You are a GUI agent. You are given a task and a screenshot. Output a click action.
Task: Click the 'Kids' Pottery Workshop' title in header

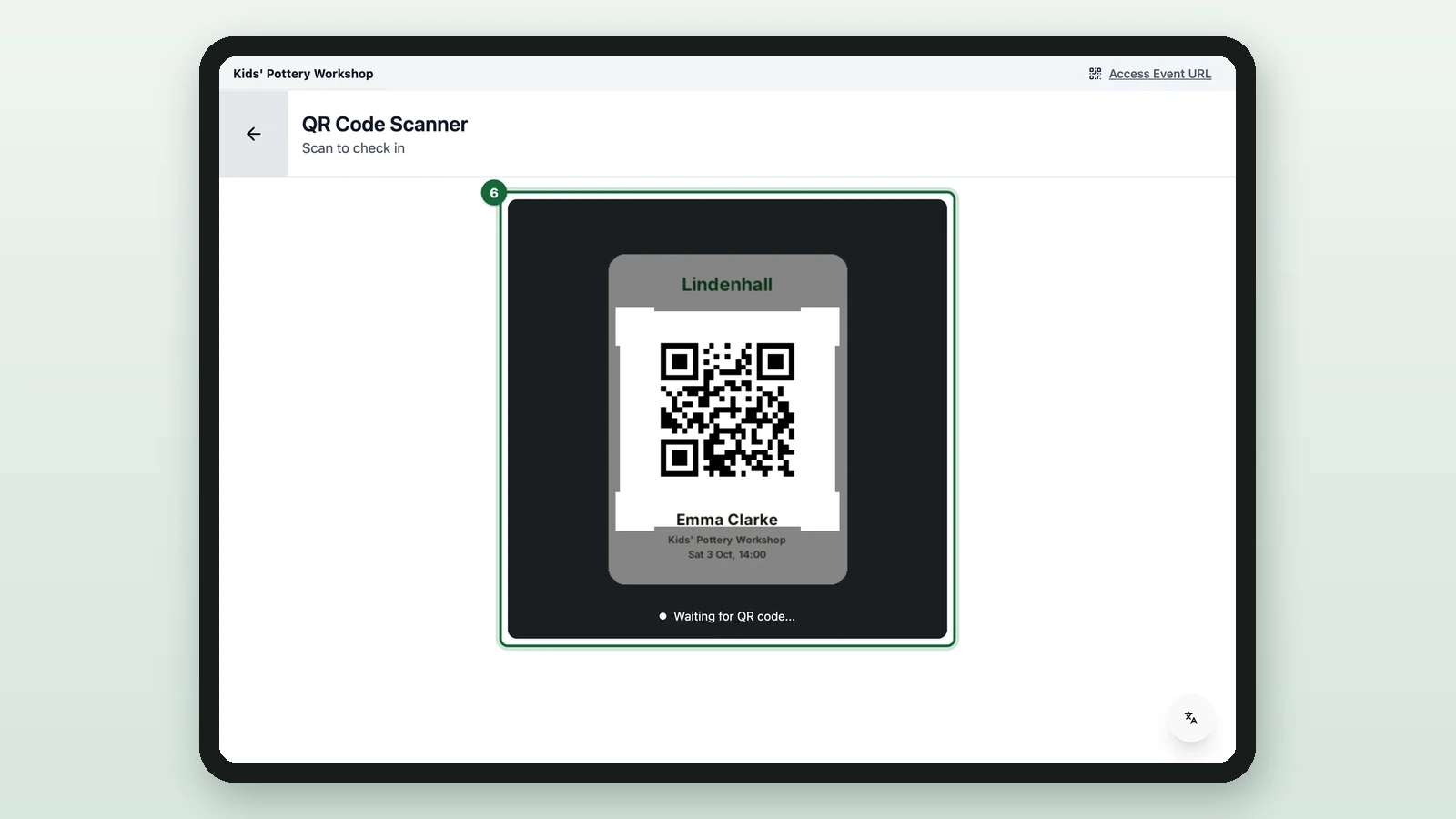303,74
